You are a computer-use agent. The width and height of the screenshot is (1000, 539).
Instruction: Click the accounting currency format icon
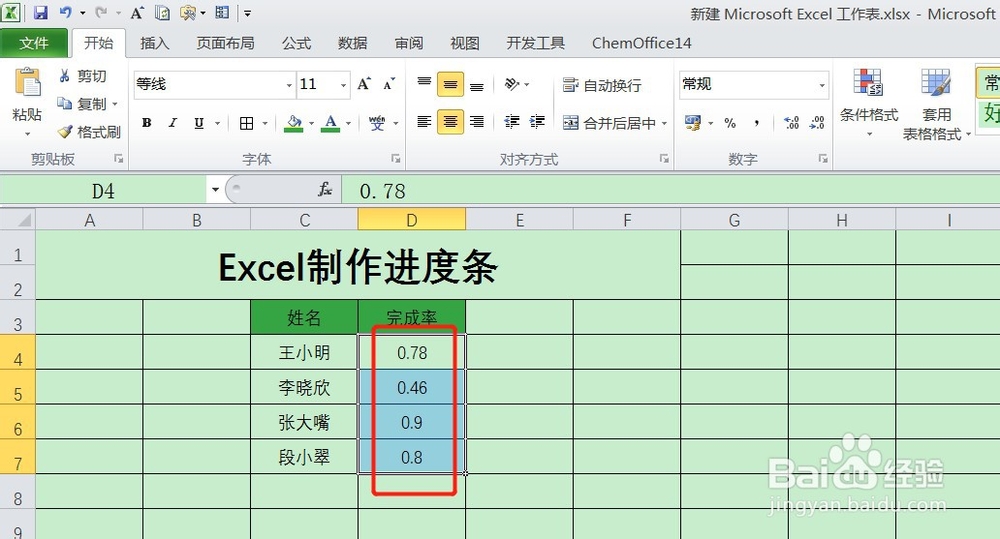pyautogui.click(x=693, y=123)
